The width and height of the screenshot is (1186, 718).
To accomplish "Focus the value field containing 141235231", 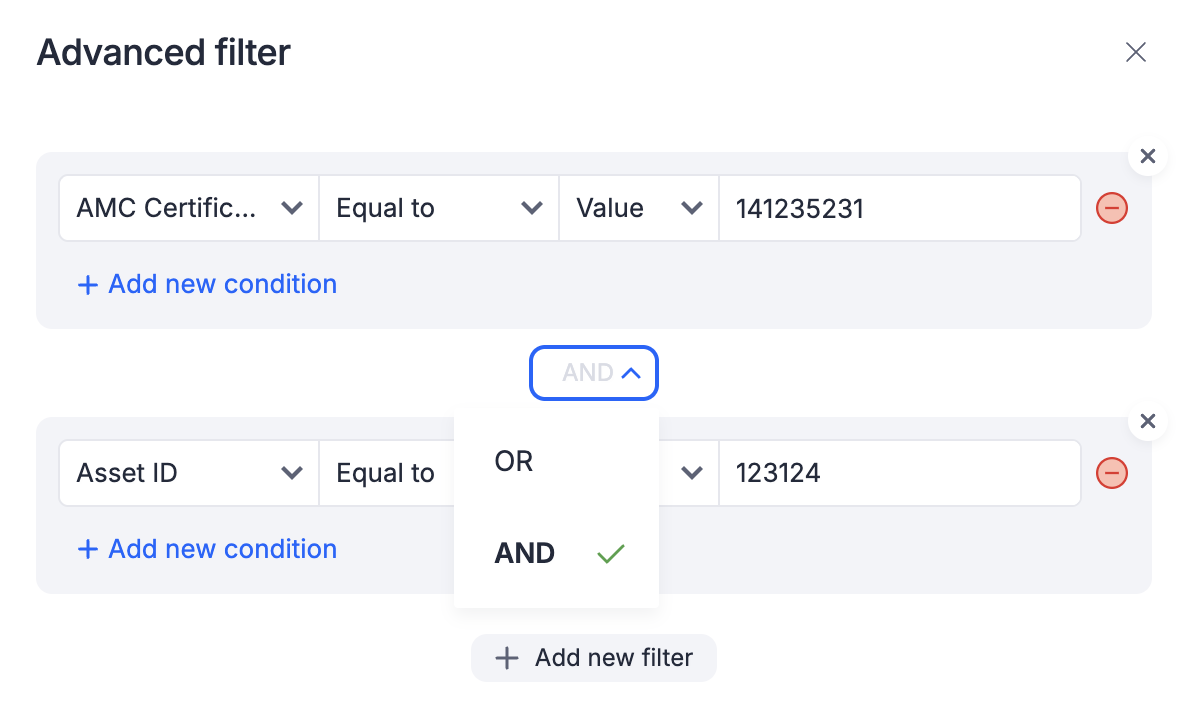I will point(899,208).
